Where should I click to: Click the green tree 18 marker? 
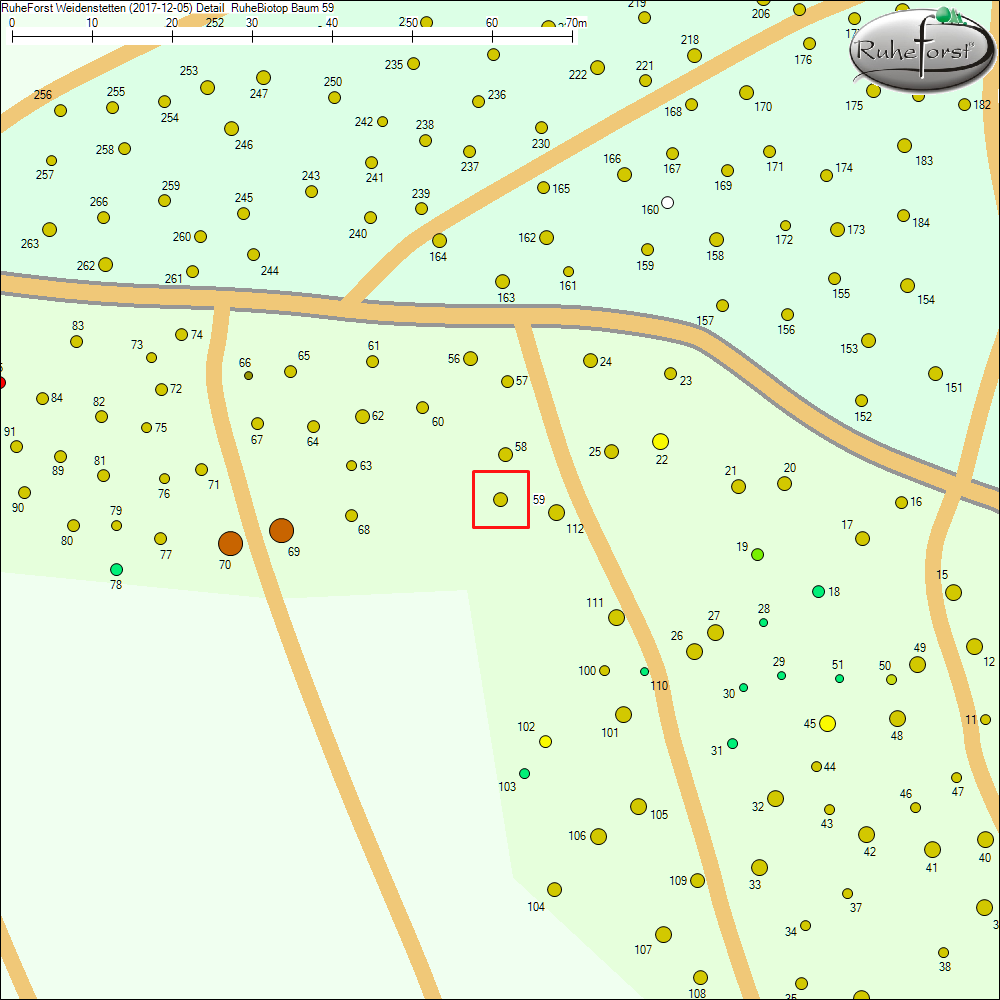[x=818, y=591]
